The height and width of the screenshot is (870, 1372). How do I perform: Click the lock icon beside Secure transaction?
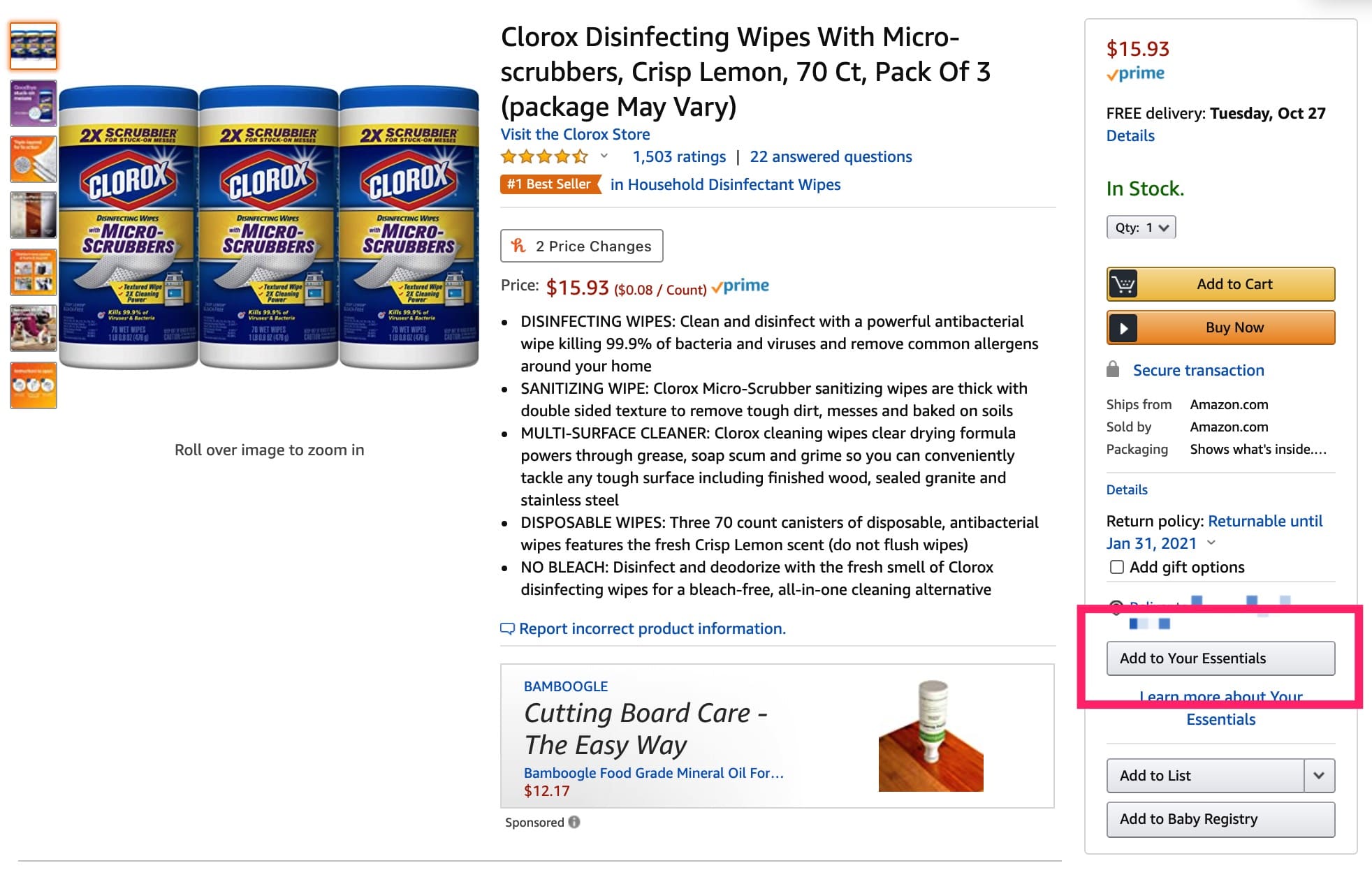tap(1115, 370)
